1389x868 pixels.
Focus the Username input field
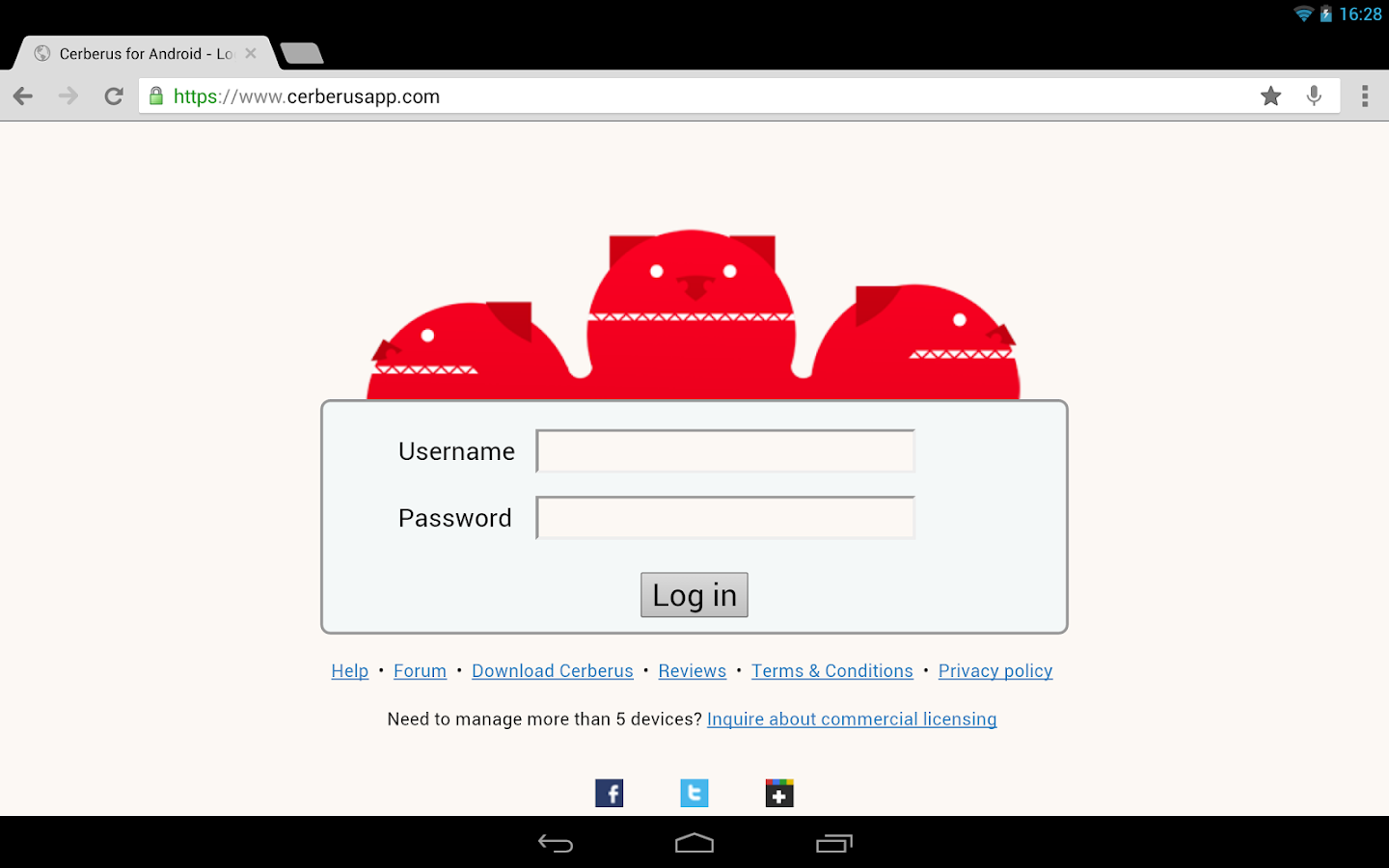click(x=725, y=451)
